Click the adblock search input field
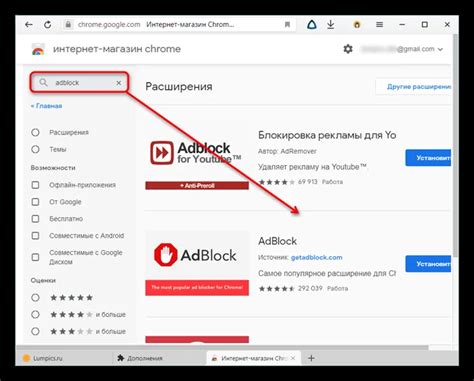 [x=80, y=82]
